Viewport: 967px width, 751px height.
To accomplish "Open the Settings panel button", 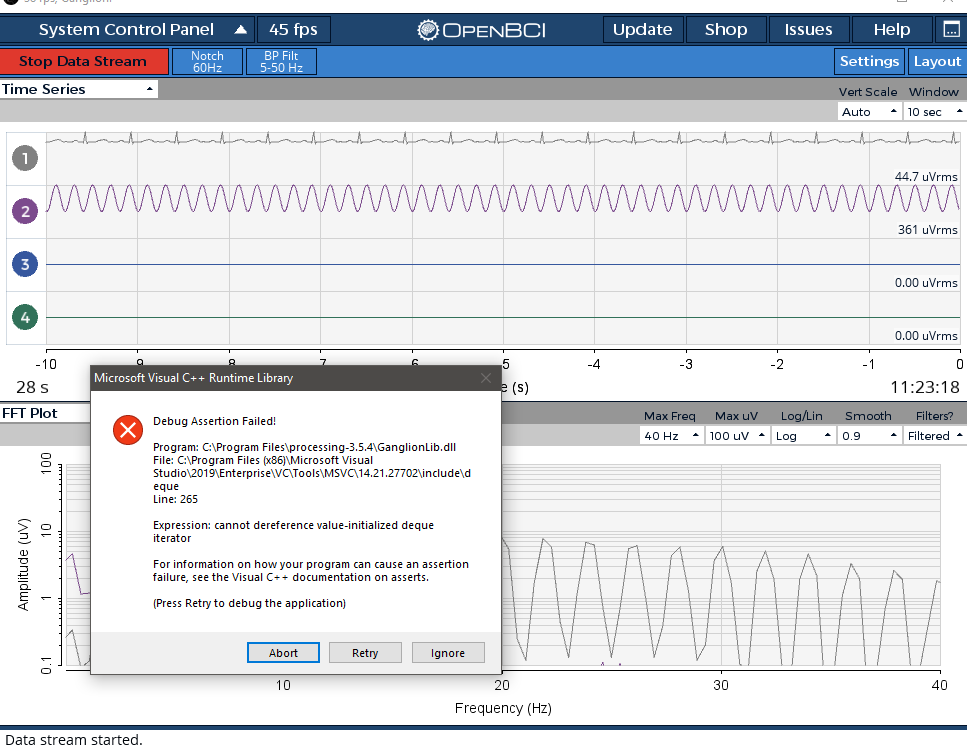I will (869, 61).
